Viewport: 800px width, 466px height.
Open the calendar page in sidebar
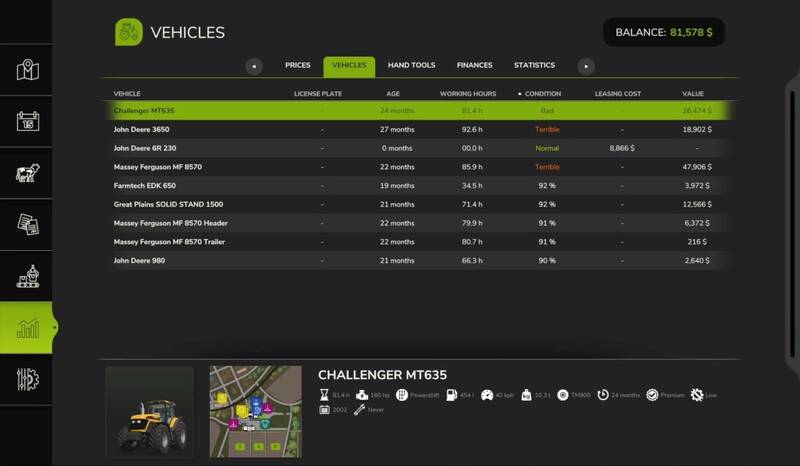[x=28, y=121]
